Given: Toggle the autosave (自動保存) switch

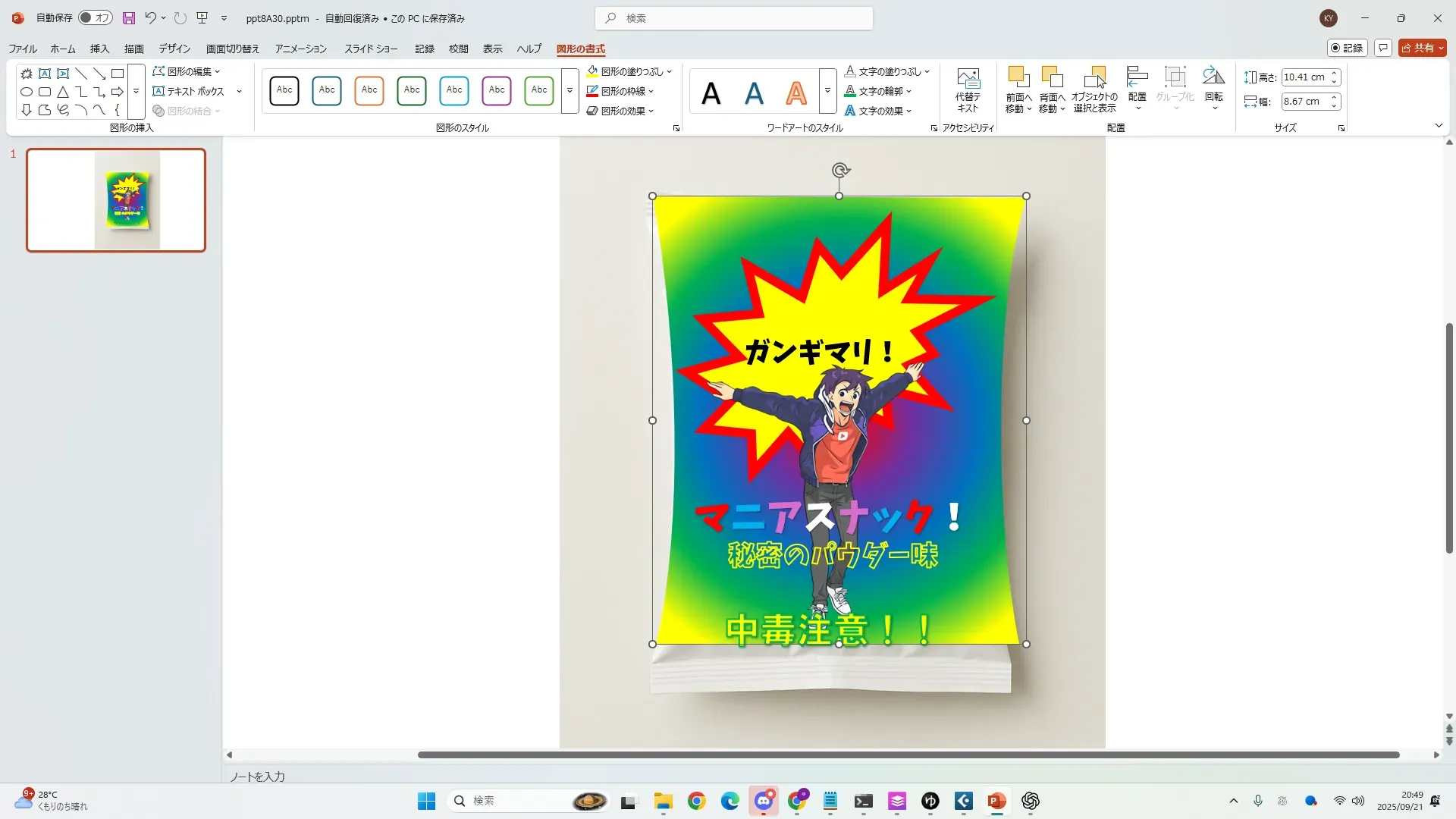Looking at the screenshot, I should [96, 18].
